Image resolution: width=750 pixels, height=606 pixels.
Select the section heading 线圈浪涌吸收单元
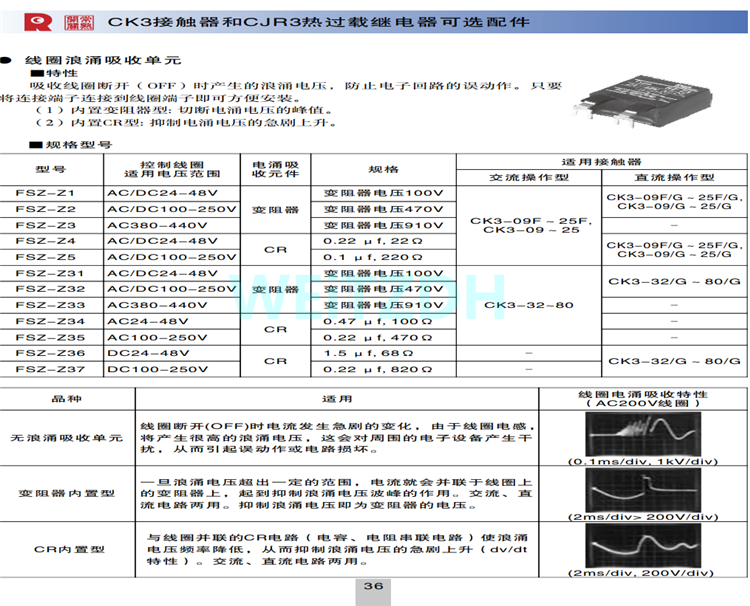coord(103,60)
